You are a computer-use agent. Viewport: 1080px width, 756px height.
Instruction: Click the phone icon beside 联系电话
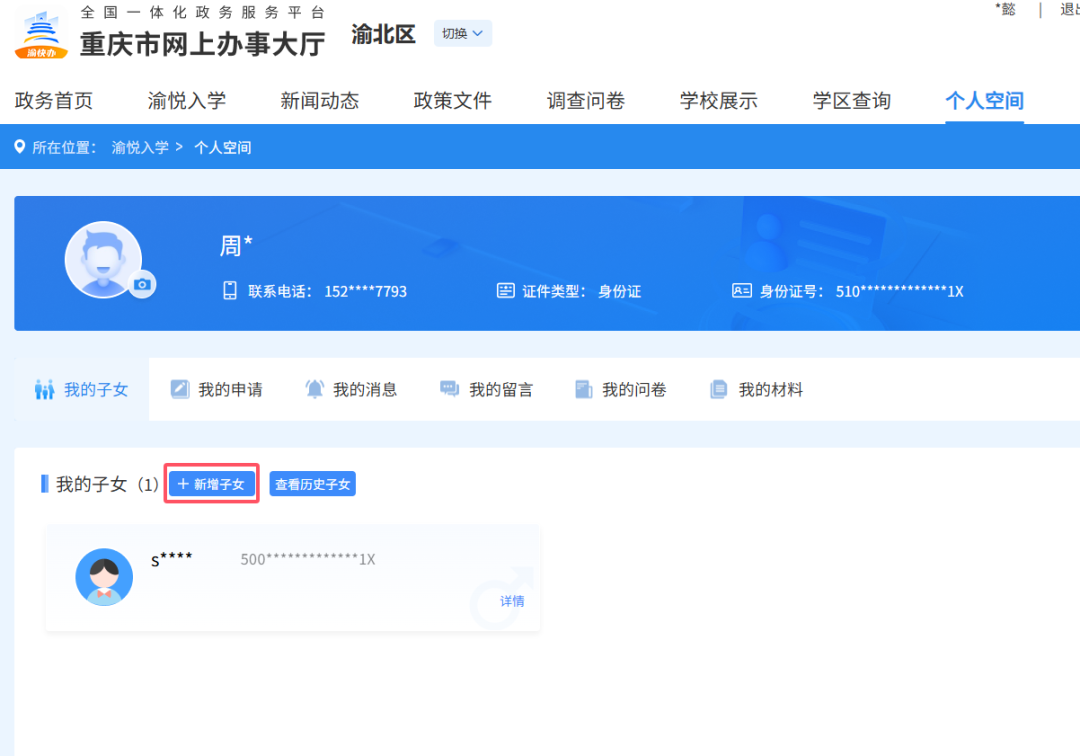pyautogui.click(x=230, y=291)
